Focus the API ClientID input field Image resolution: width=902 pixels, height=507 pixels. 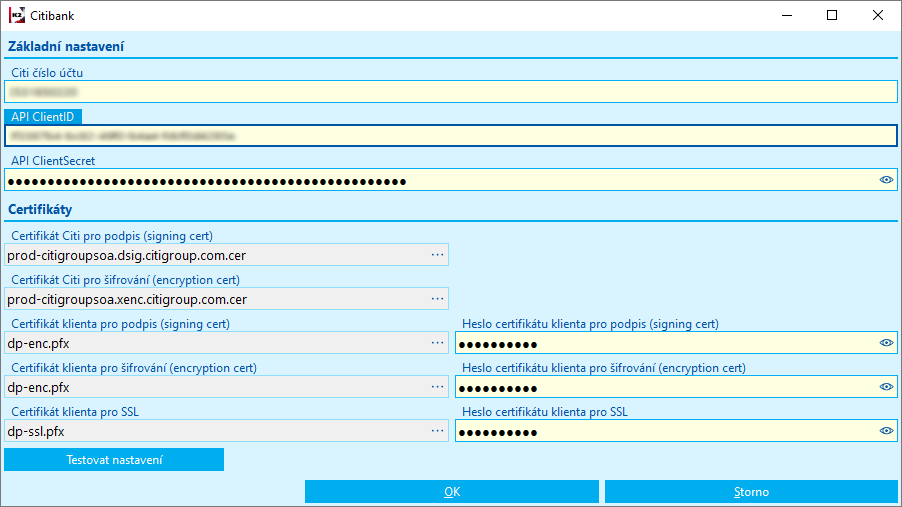click(450, 136)
